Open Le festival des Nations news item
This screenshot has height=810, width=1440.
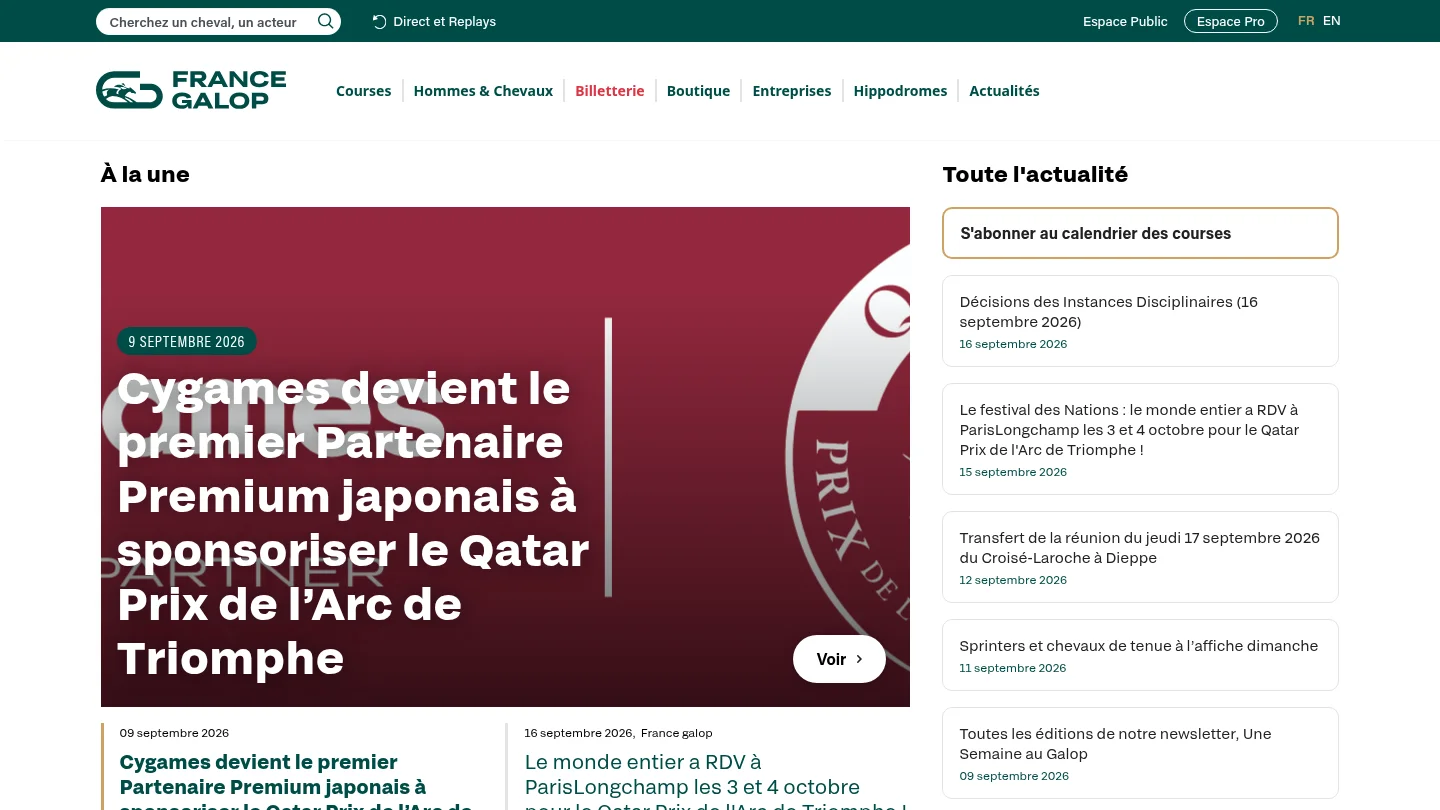point(1140,439)
